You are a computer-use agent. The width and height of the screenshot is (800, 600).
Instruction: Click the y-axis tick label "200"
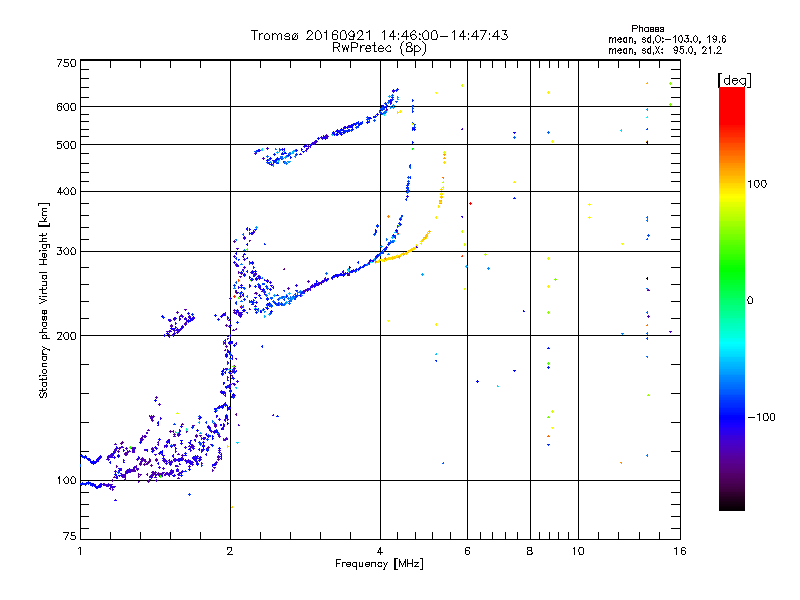pyautogui.click(x=66, y=336)
